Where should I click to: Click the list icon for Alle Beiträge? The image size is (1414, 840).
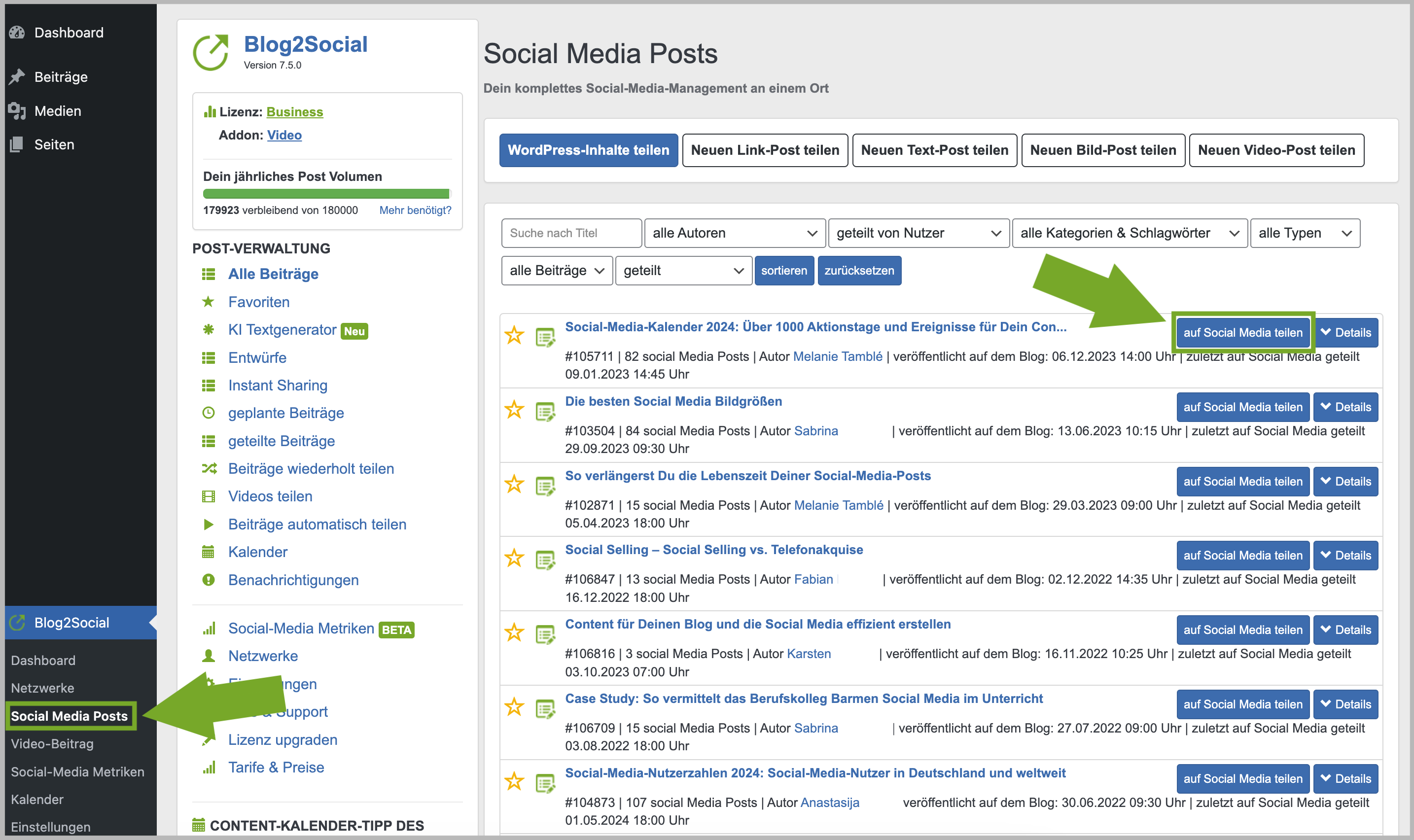[209, 274]
